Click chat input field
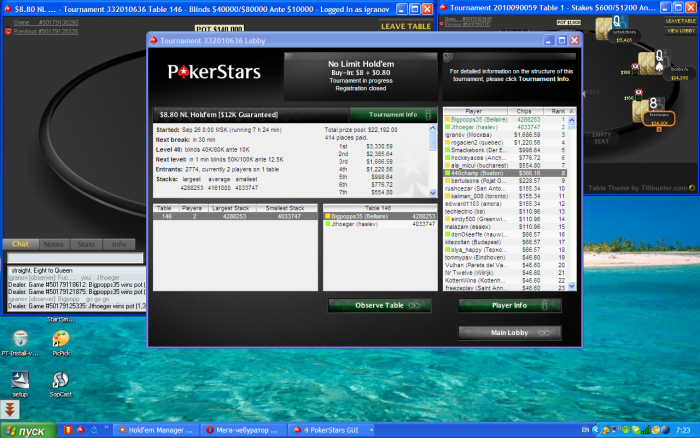This screenshot has width=700, height=438. click(75, 258)
